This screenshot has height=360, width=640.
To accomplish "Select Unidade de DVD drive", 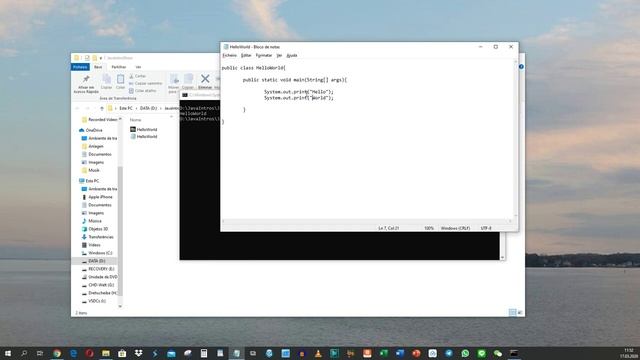I will pos(99,277).
